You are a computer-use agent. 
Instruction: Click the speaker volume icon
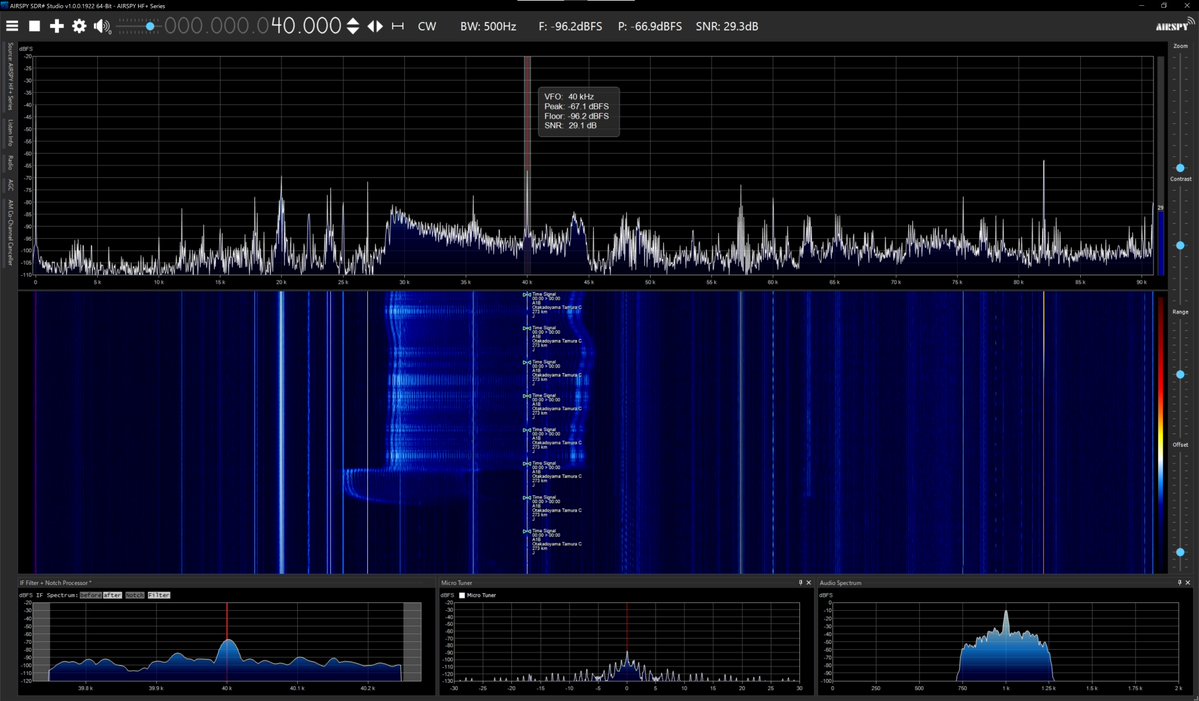click(100, 26)
